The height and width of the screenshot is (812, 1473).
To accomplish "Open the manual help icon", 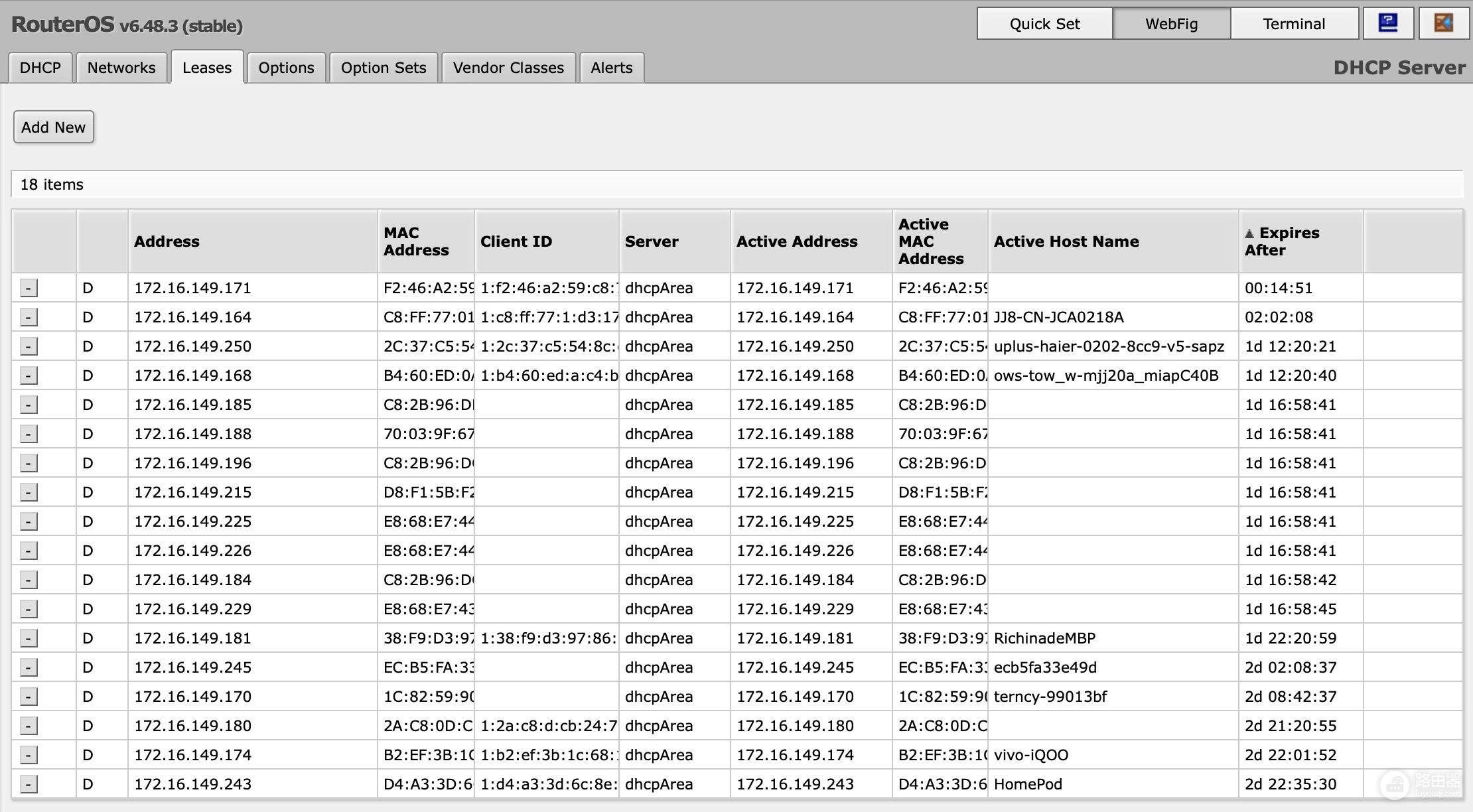I will point(1387,23).
